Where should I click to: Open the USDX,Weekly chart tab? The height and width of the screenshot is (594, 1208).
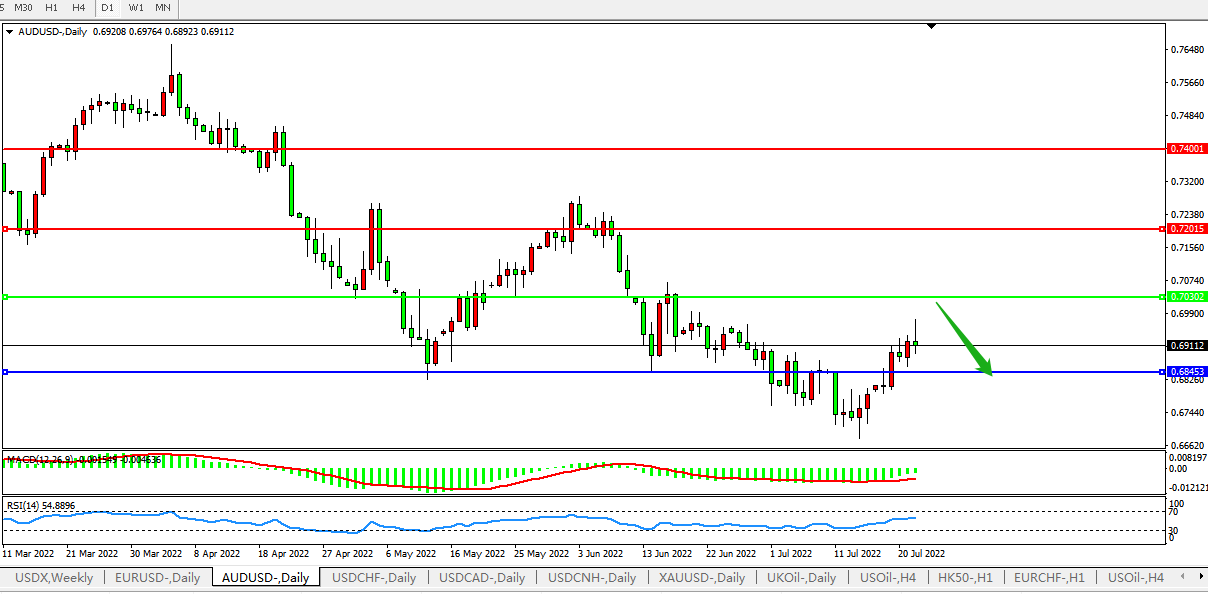pyautogui.click(x=52, y=578)
